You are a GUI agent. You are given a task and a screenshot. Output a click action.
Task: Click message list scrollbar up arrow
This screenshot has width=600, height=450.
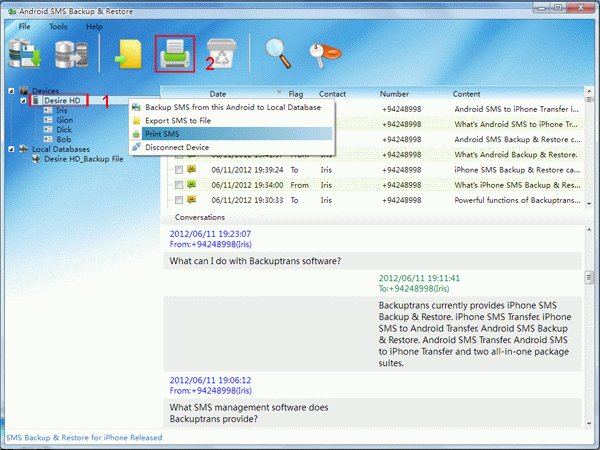coord(589,91)
